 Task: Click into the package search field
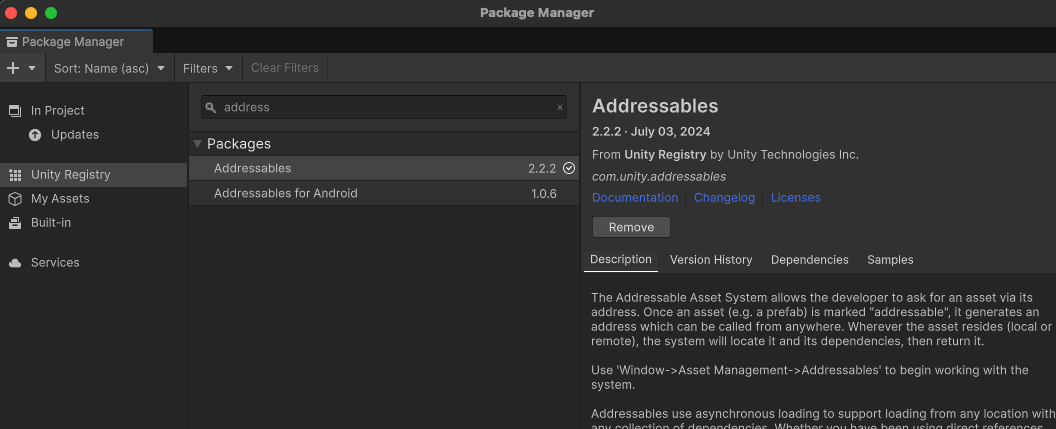pos(384,107)
